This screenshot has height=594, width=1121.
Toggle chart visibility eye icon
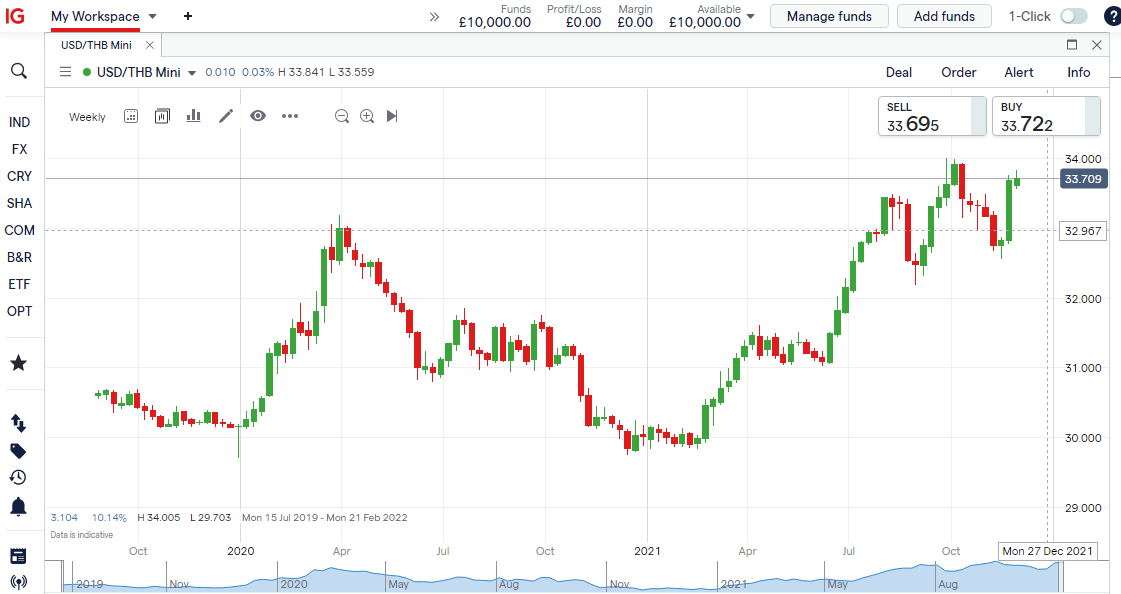(x=258, y=116)
